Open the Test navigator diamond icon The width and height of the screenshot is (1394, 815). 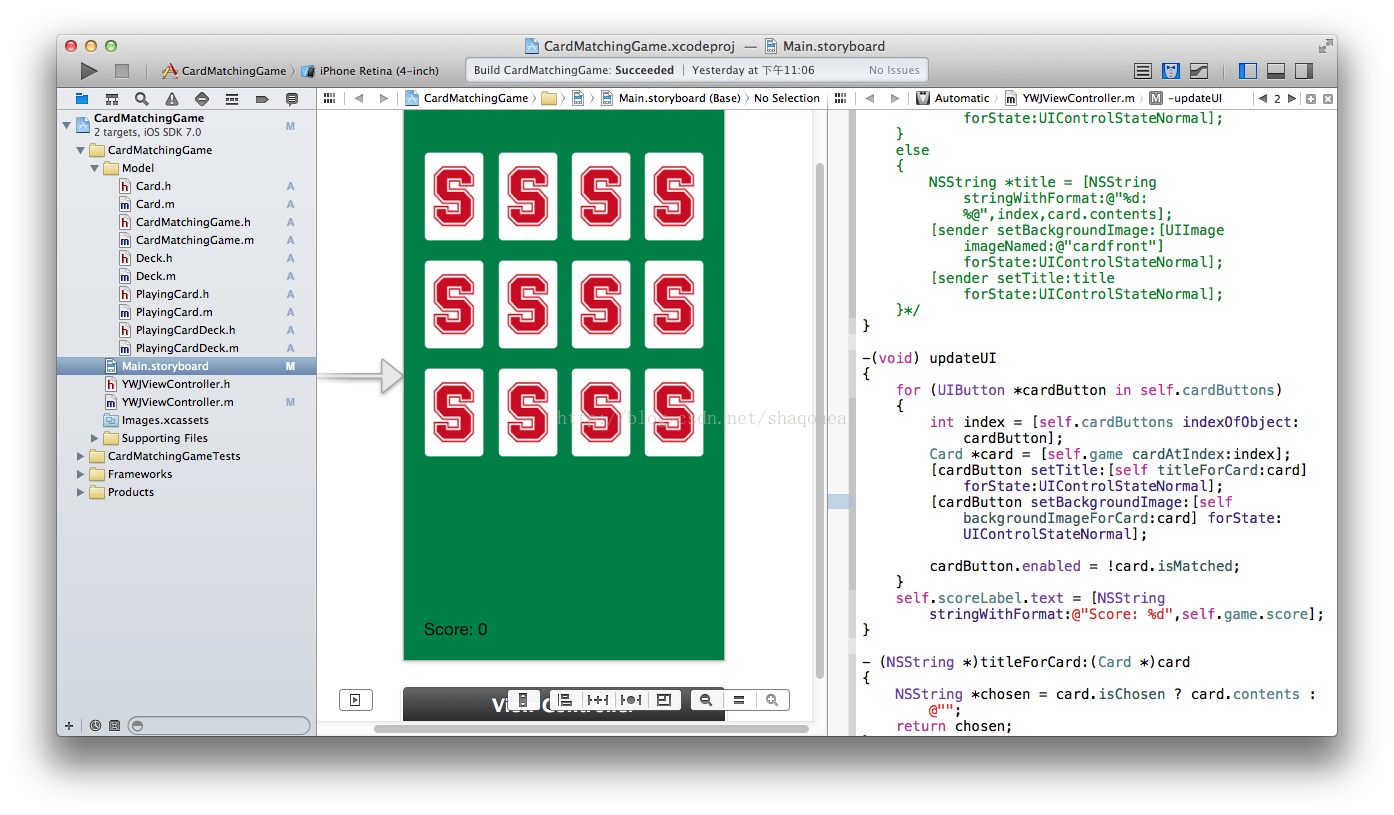(x=202, y=99)
